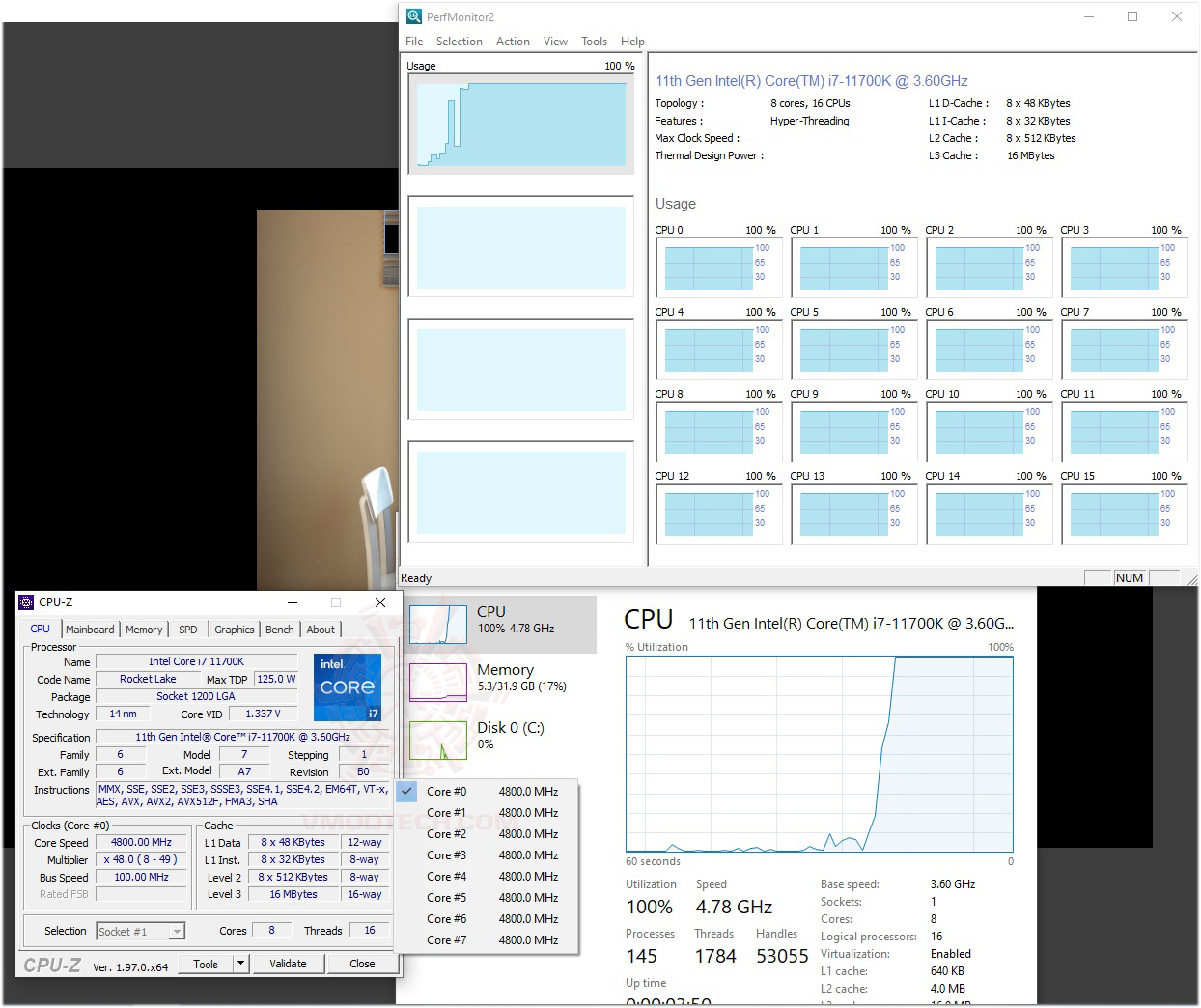Click the Instructions list text in CPU-Z

242,796
